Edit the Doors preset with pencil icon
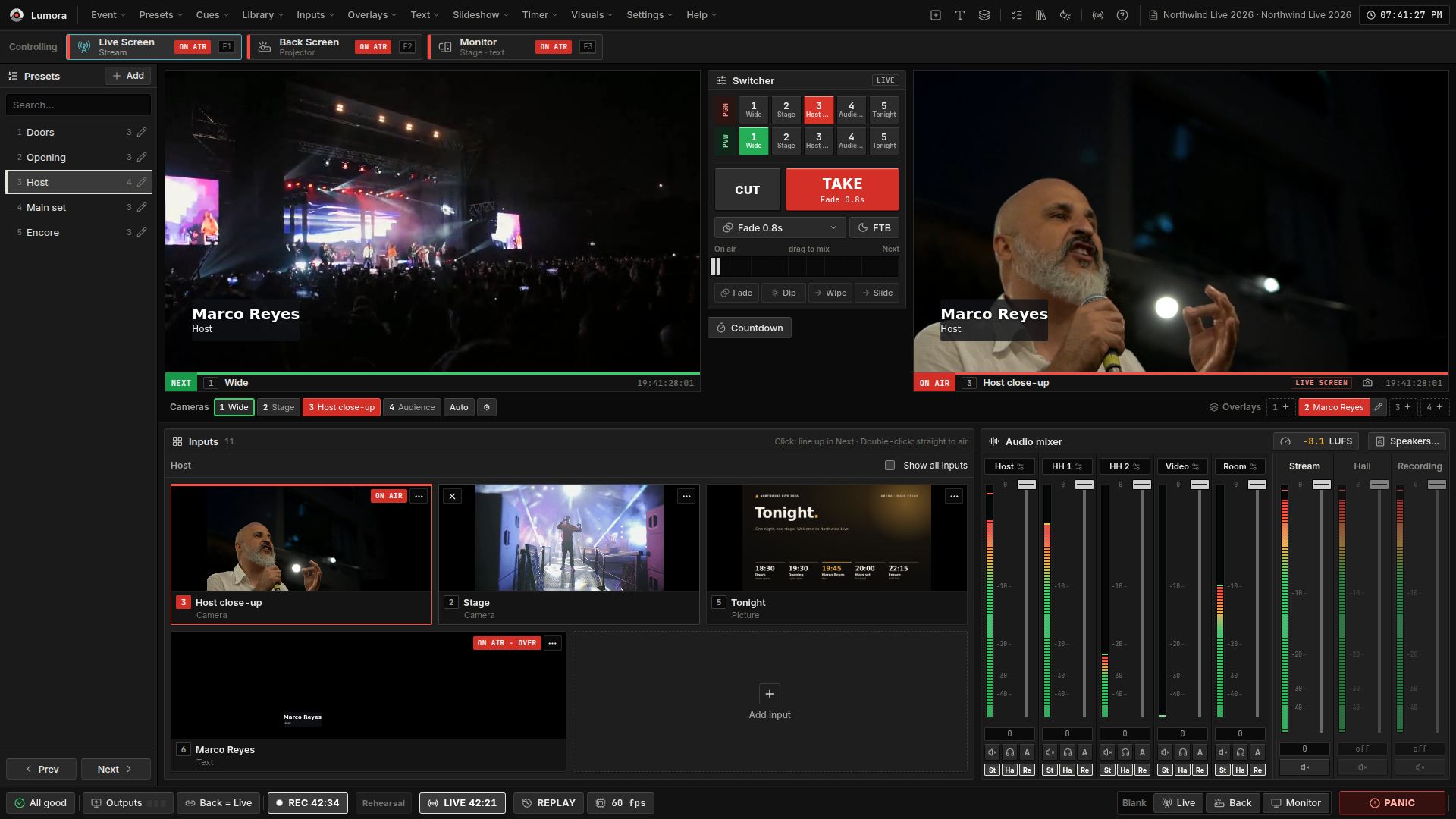 point(142,132)
